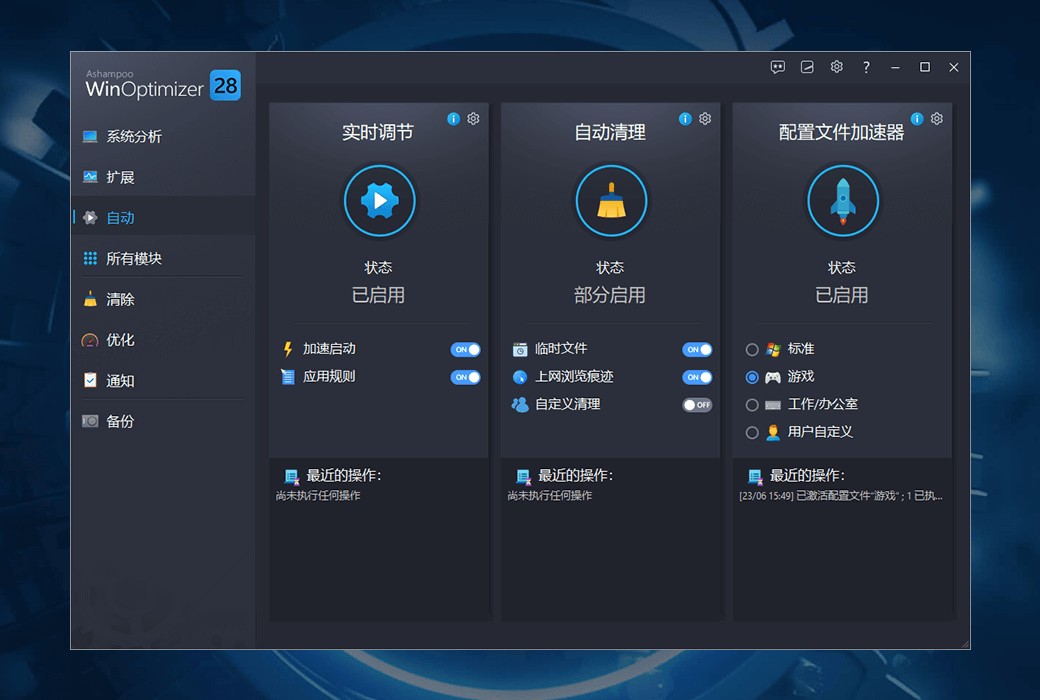Viewport: 1040px width, 700px height.
Task: Turn off the 上网浏览痕迹 switch
Action: pos(697,378)
